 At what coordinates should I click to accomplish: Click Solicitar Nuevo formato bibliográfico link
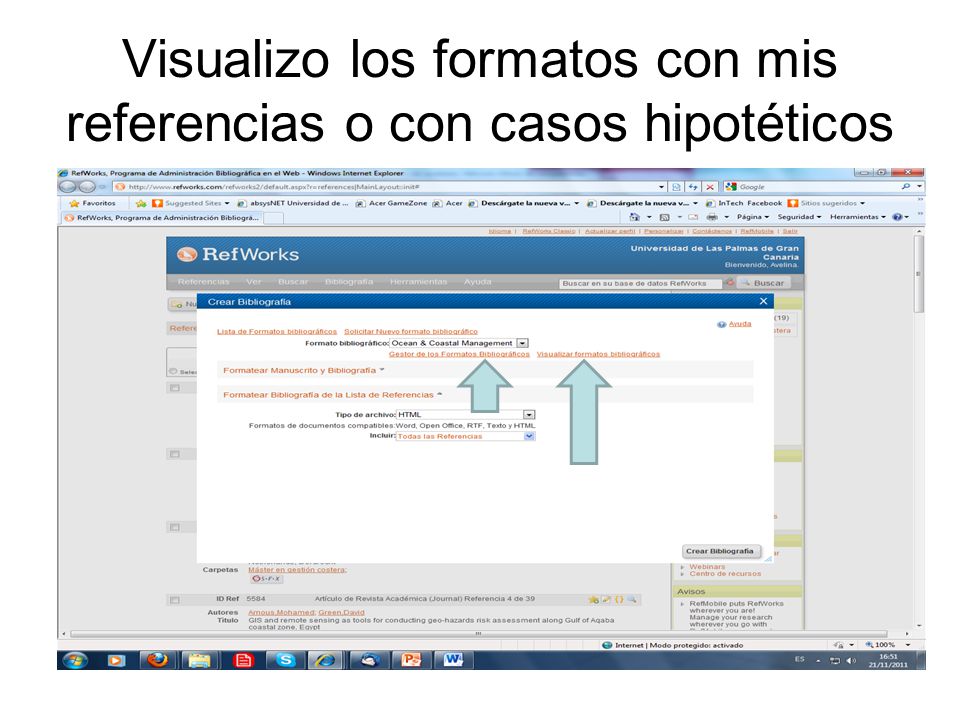coord(411,331)
